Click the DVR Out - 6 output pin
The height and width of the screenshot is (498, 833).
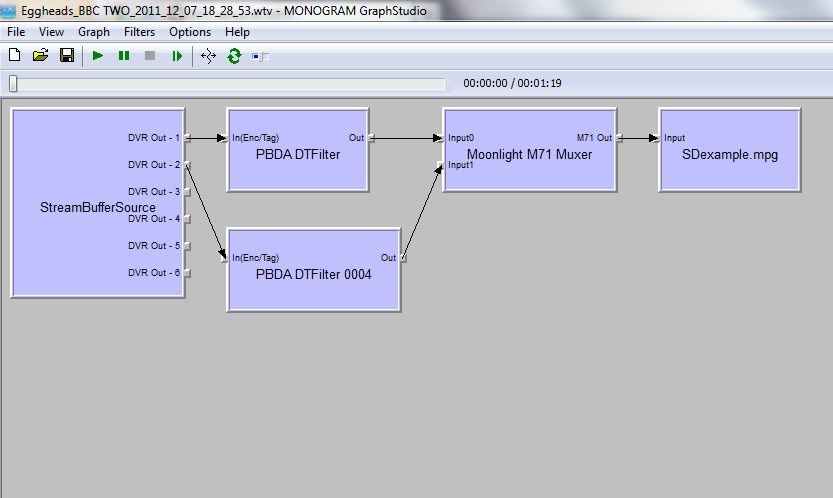(x=187, y=273)
